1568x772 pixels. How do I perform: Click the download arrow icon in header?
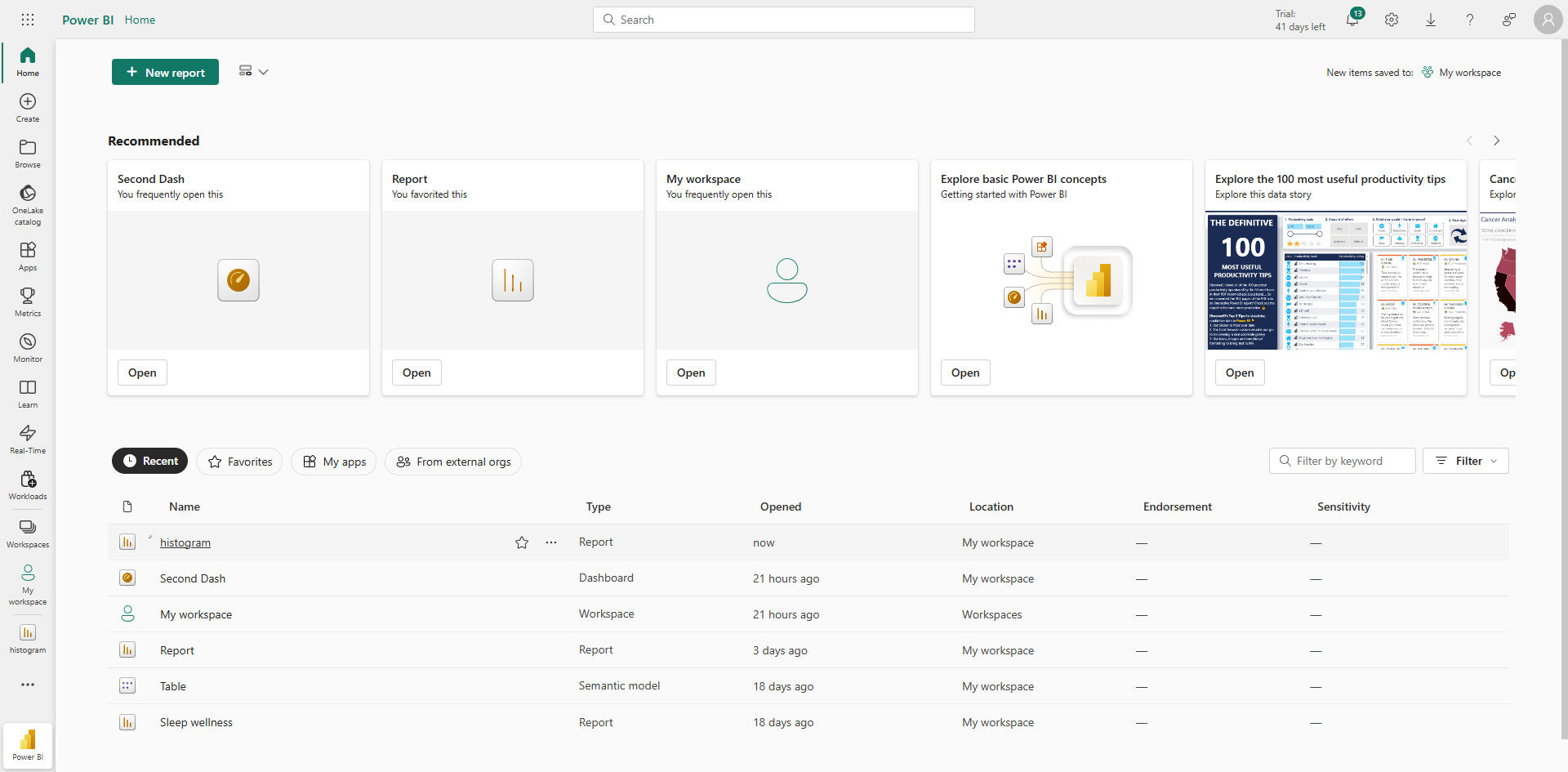pyautogui.click(x=1431, y=20)
